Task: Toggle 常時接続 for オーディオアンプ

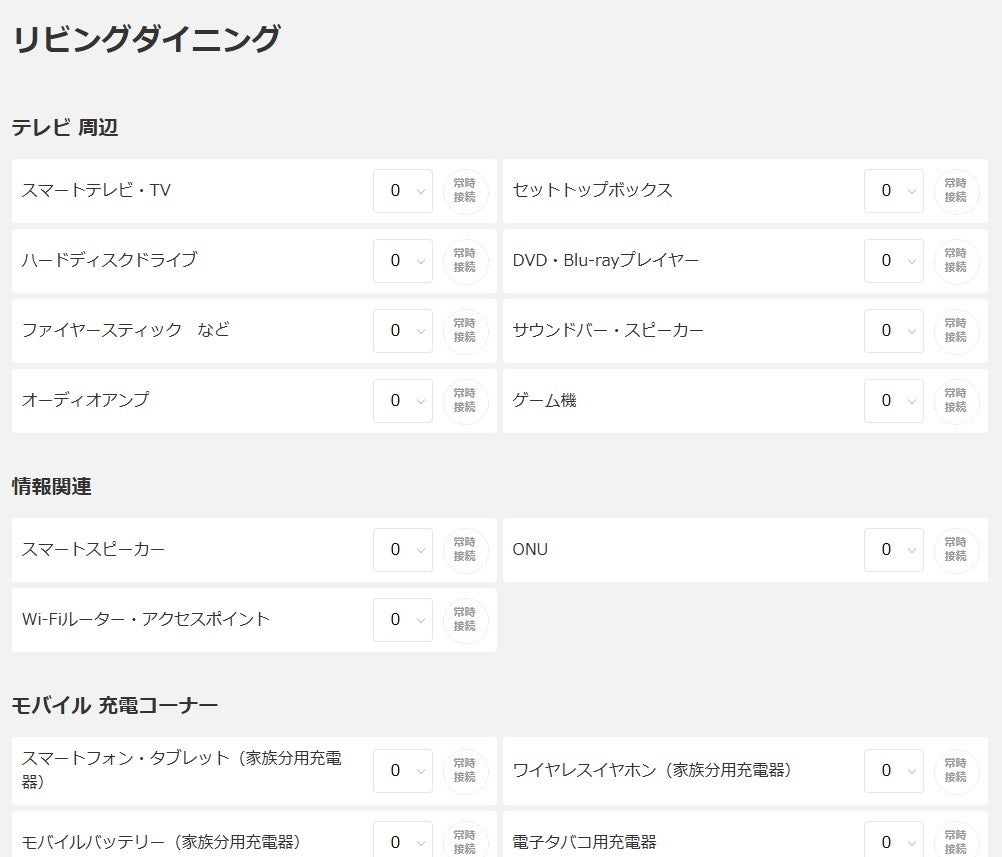Action: tap(465, 400)
